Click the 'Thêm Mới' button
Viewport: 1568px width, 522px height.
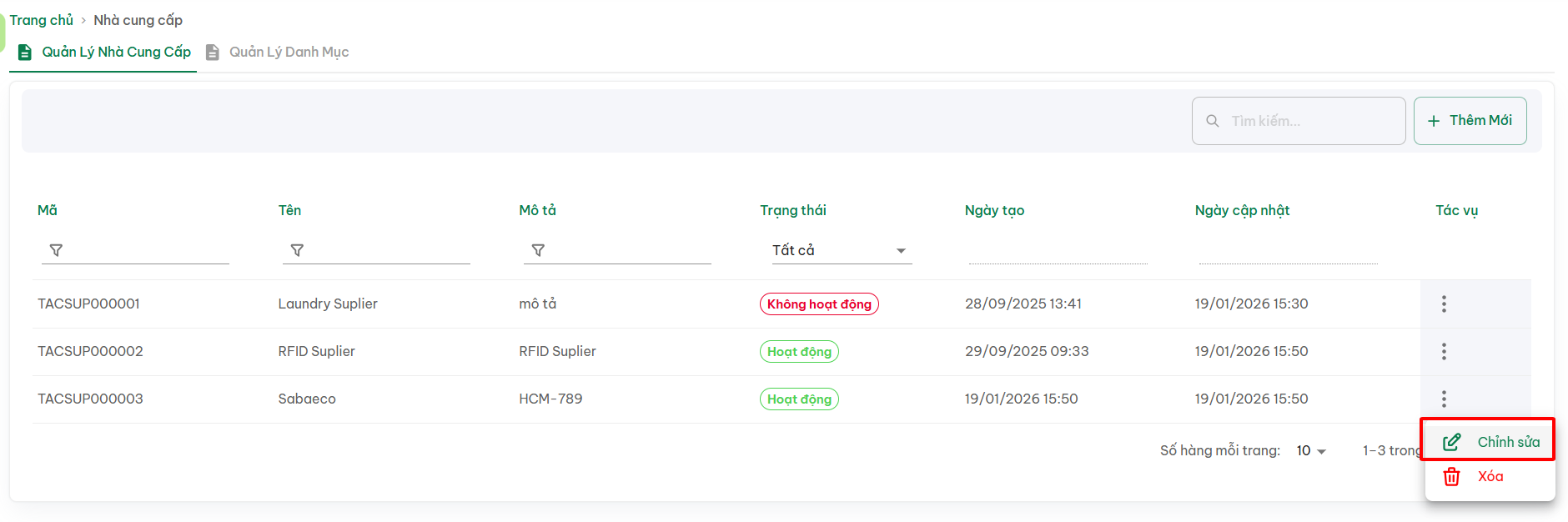[x=1470, y=121]
